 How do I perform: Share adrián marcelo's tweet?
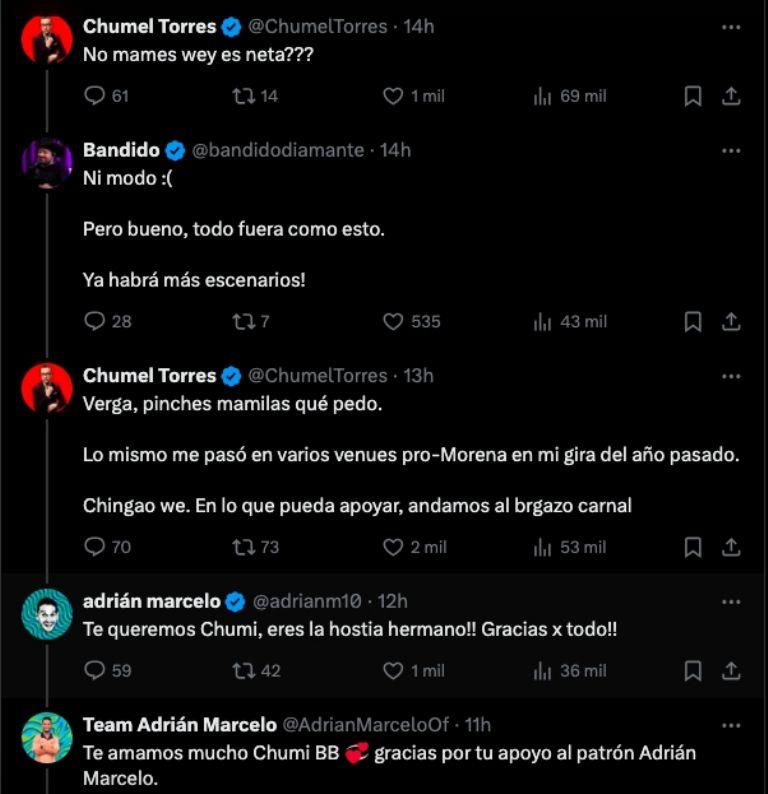pyautogui.click(x=731, y=671)
